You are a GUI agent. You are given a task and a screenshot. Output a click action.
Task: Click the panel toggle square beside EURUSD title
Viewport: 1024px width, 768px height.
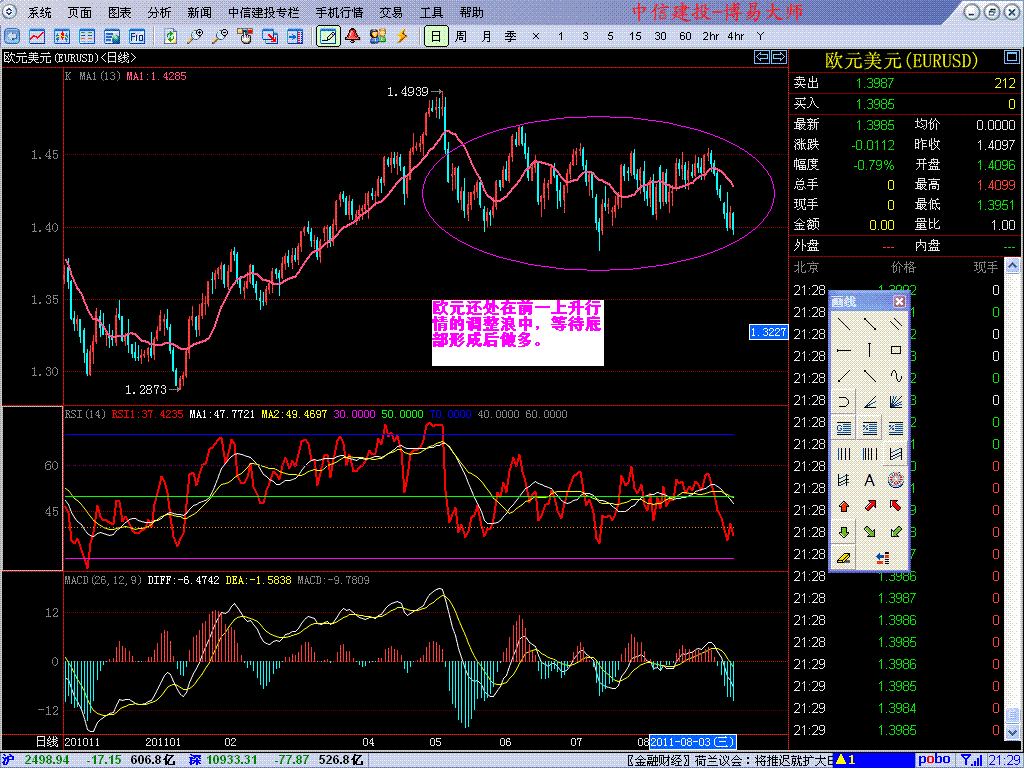pos(1011,59)
